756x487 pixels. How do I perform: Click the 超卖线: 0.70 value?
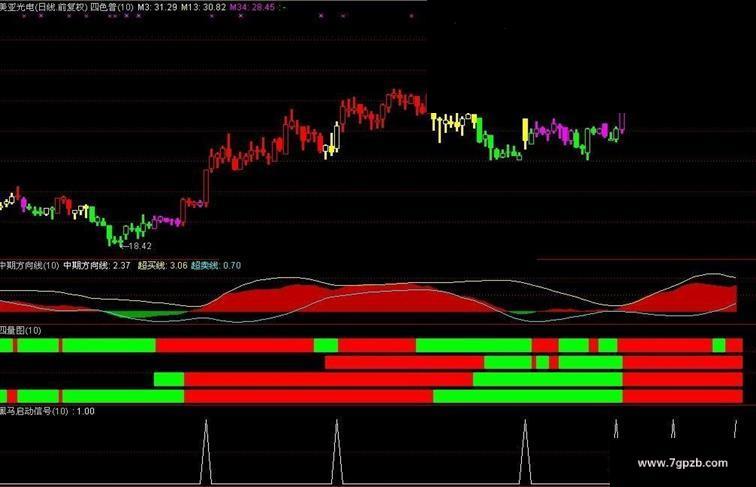pyautogui.click(x=216, y=265)
